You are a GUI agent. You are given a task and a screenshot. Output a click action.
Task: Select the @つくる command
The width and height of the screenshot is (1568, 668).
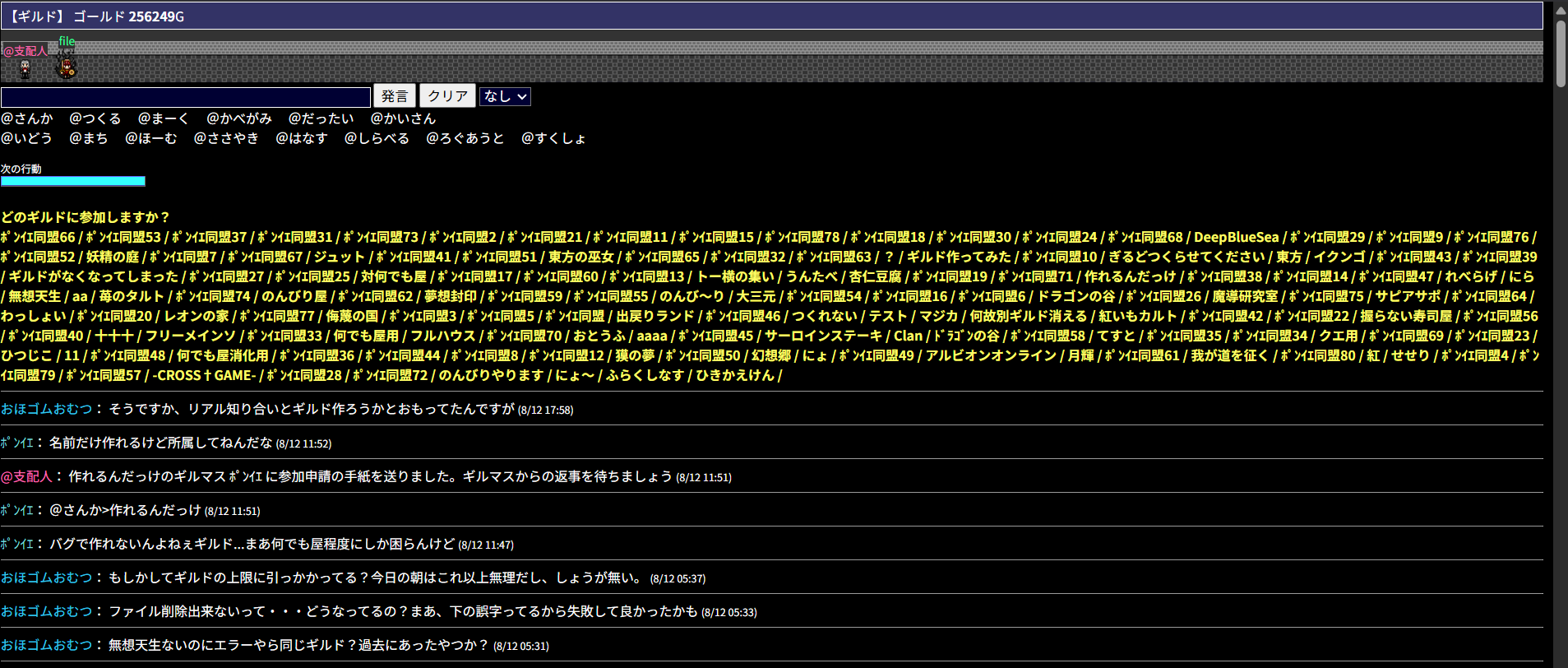tap(95, 118)
